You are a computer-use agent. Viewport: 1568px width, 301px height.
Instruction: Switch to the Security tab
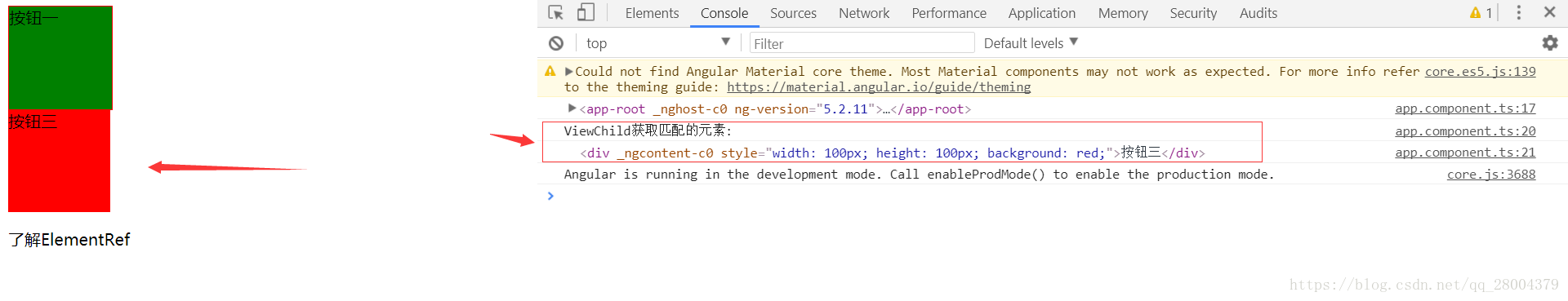click(x=1193, y=13)
